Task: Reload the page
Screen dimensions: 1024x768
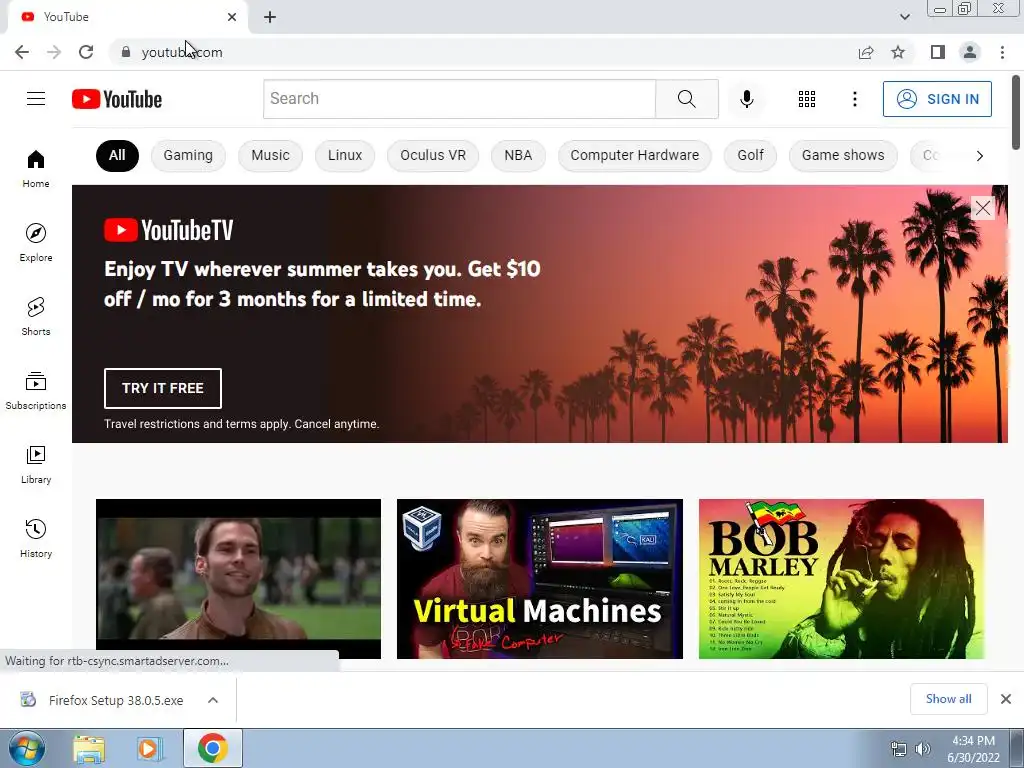Action: (86, 52)
